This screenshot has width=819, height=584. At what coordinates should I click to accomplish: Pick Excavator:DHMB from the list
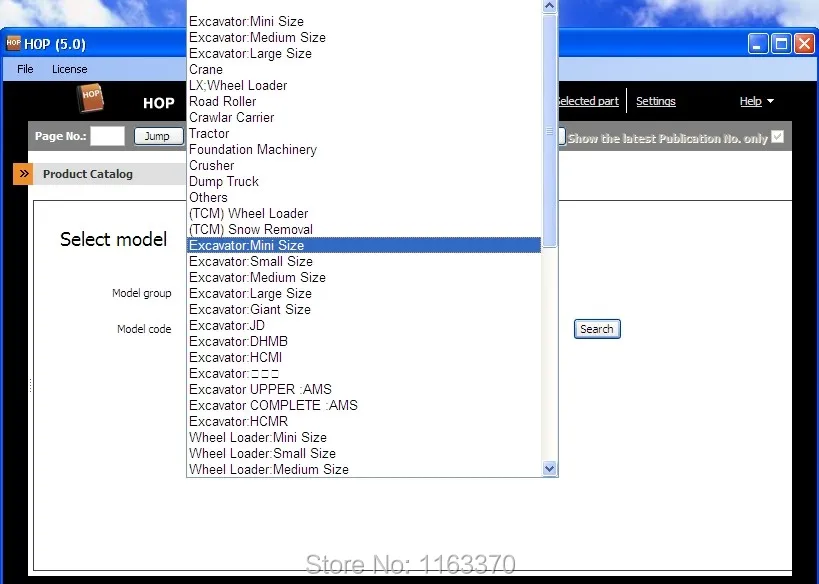point(364,342)
